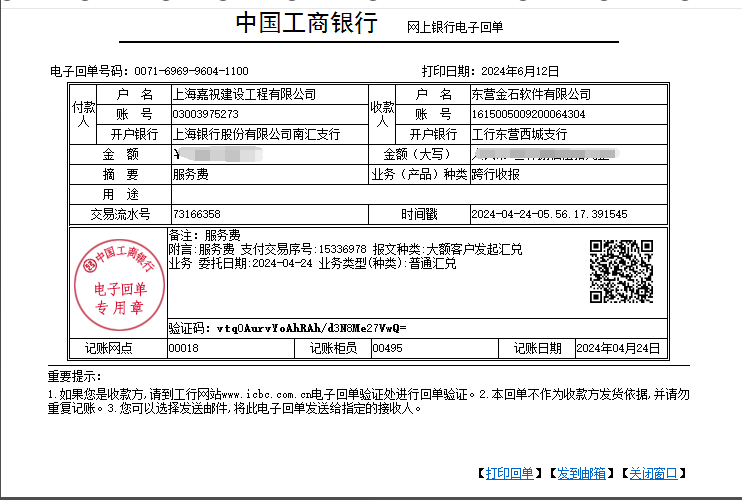
Task: Click the 网上银行电子回单 subtitle
Action: click(455, 27)
